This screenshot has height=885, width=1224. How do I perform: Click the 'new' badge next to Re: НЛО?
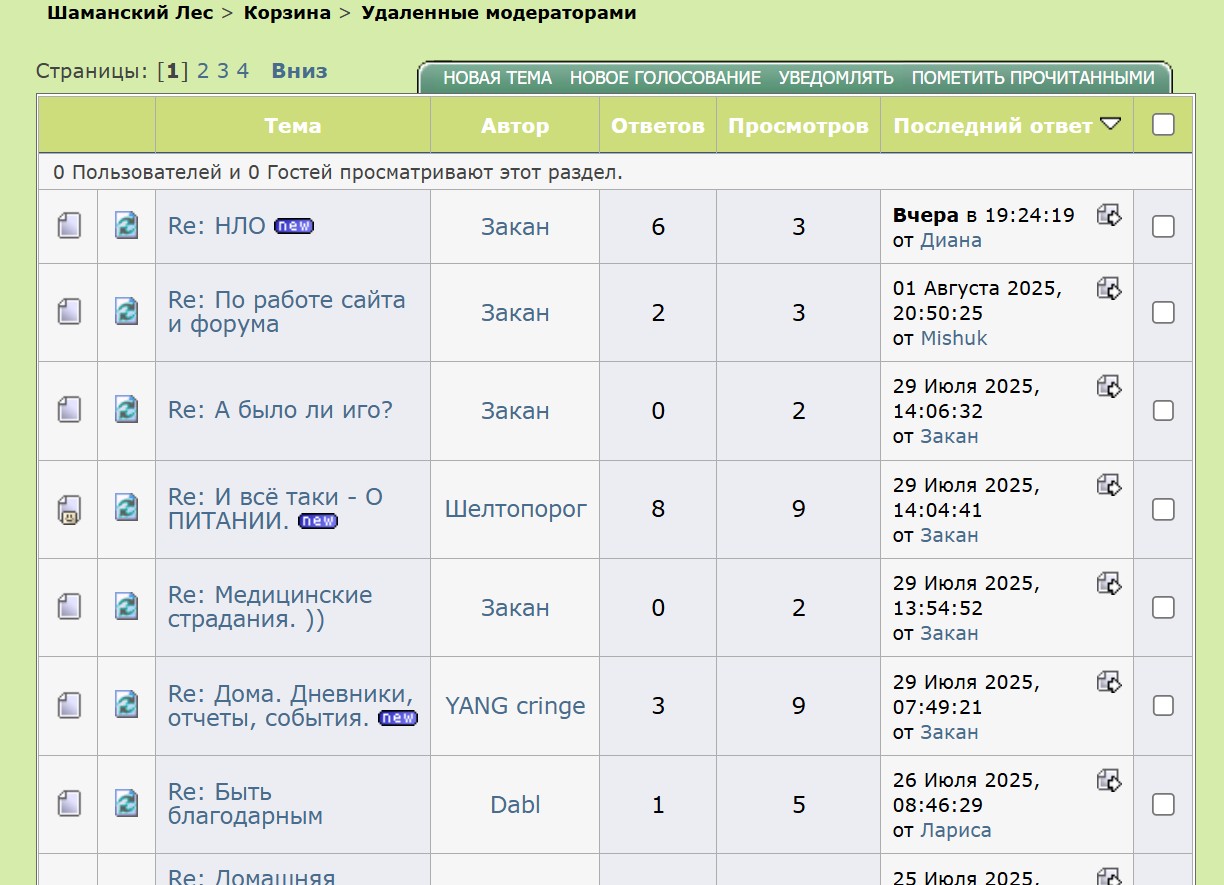(294, 226)
